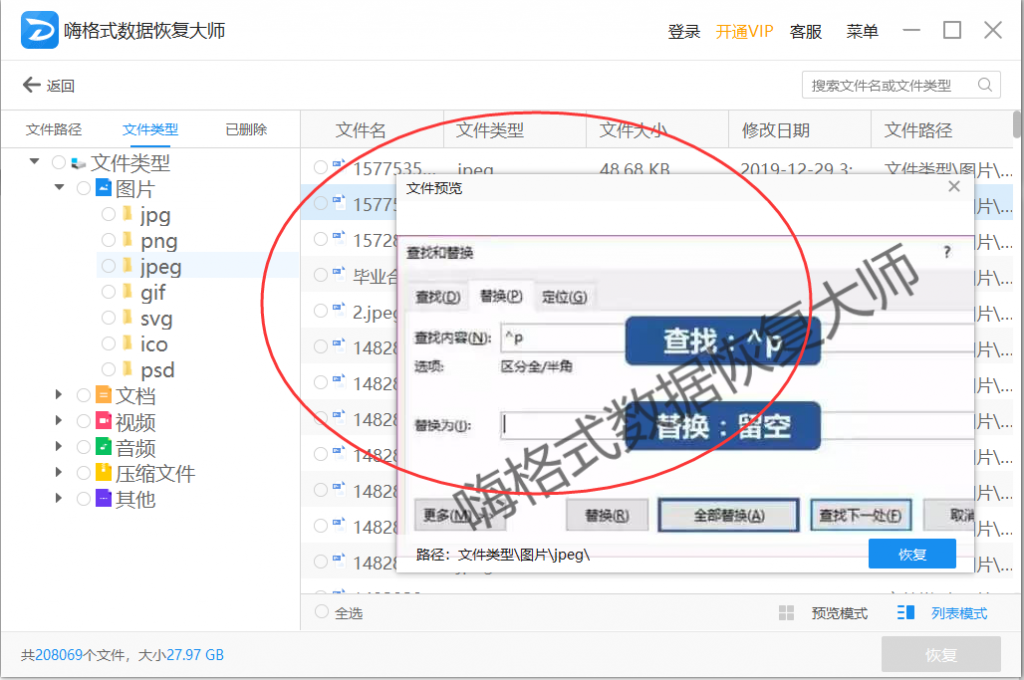The image size is (1024, 680).
Task: Click the png folder icon
Action: point(127,240)
